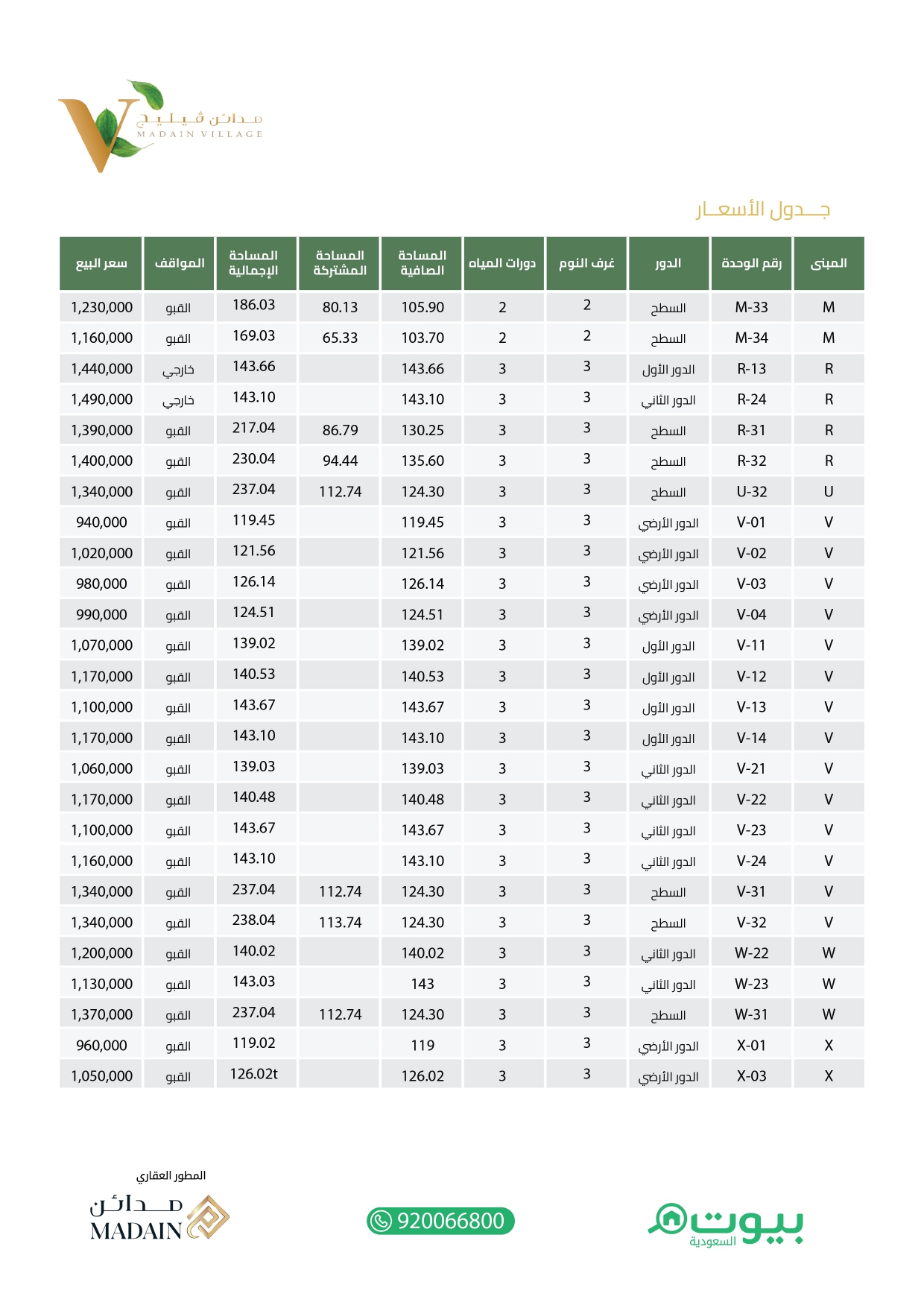Click the shared area column header

tap(340, 263)
